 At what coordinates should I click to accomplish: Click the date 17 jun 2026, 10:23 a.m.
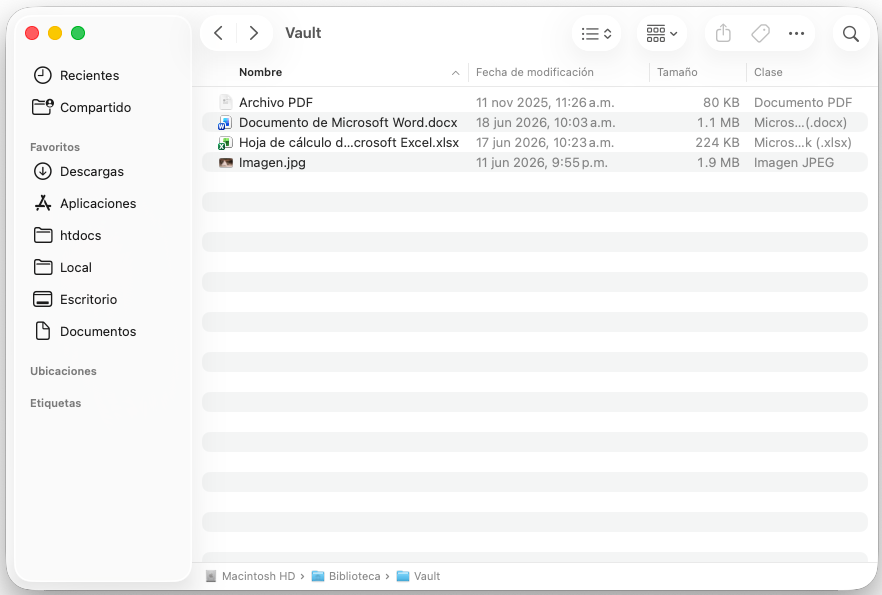[x=545, y=143]
